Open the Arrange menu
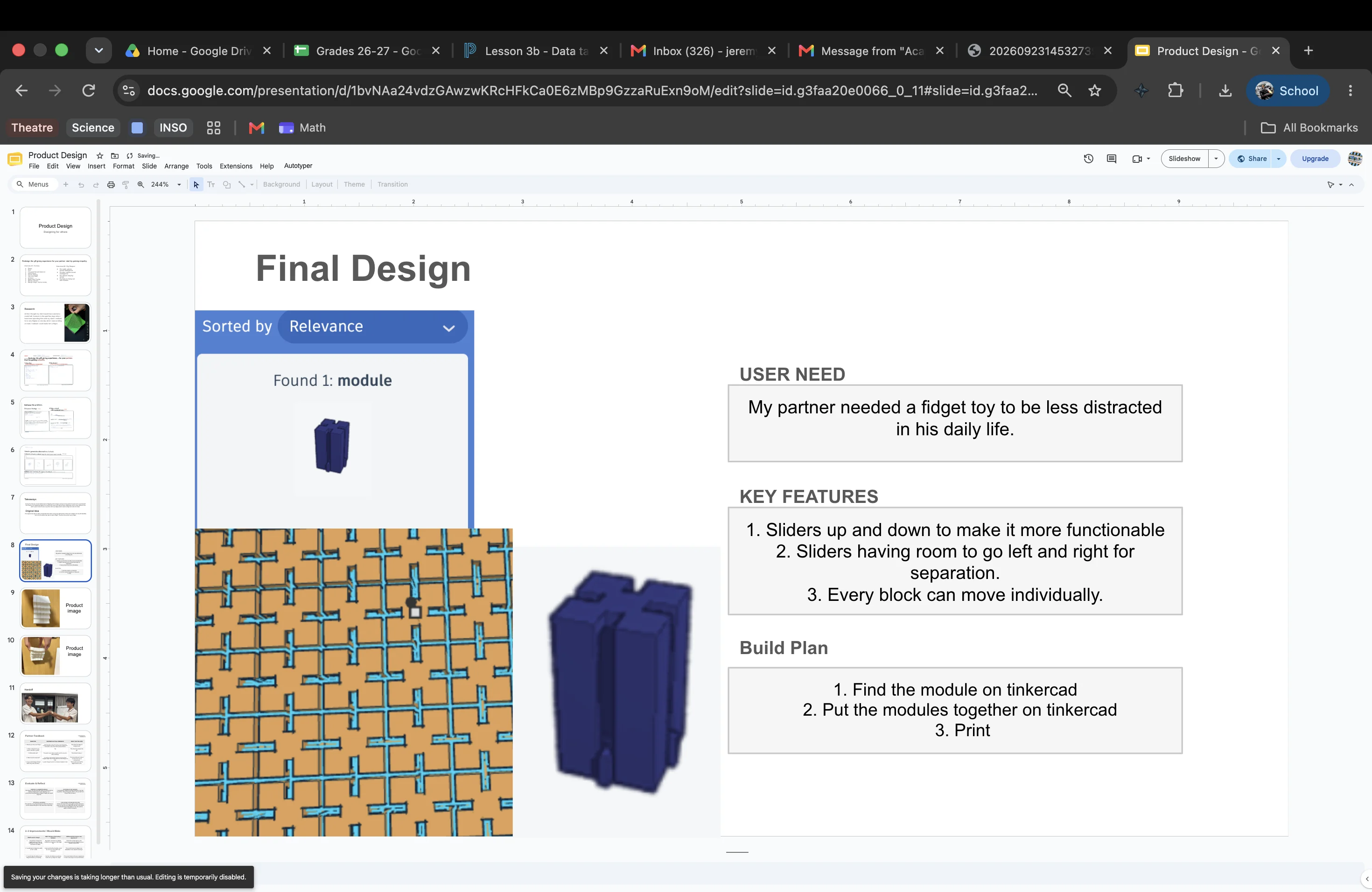Viewport: 1372px width, 892px height. tap(176, 166)
